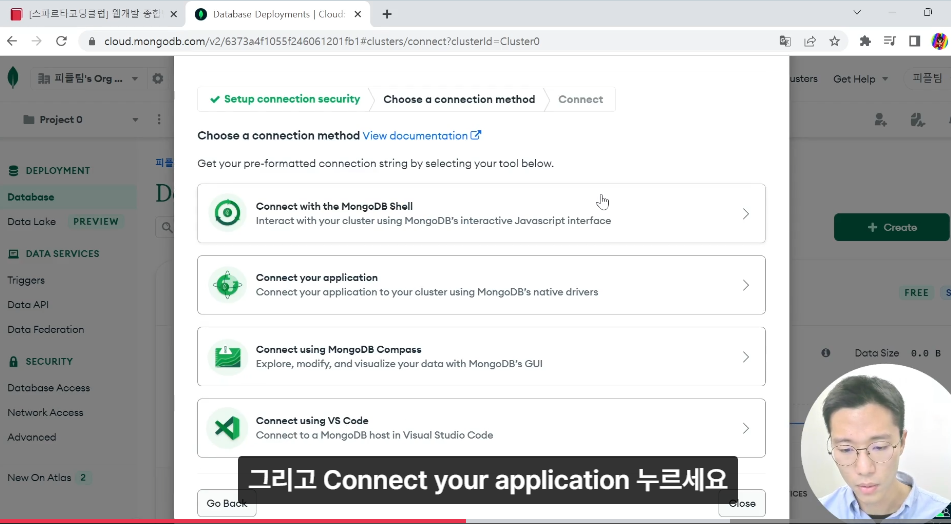Open Advanced in sidebar
The height and width of the screenshot is (524, 951).
tap(32, 437)
